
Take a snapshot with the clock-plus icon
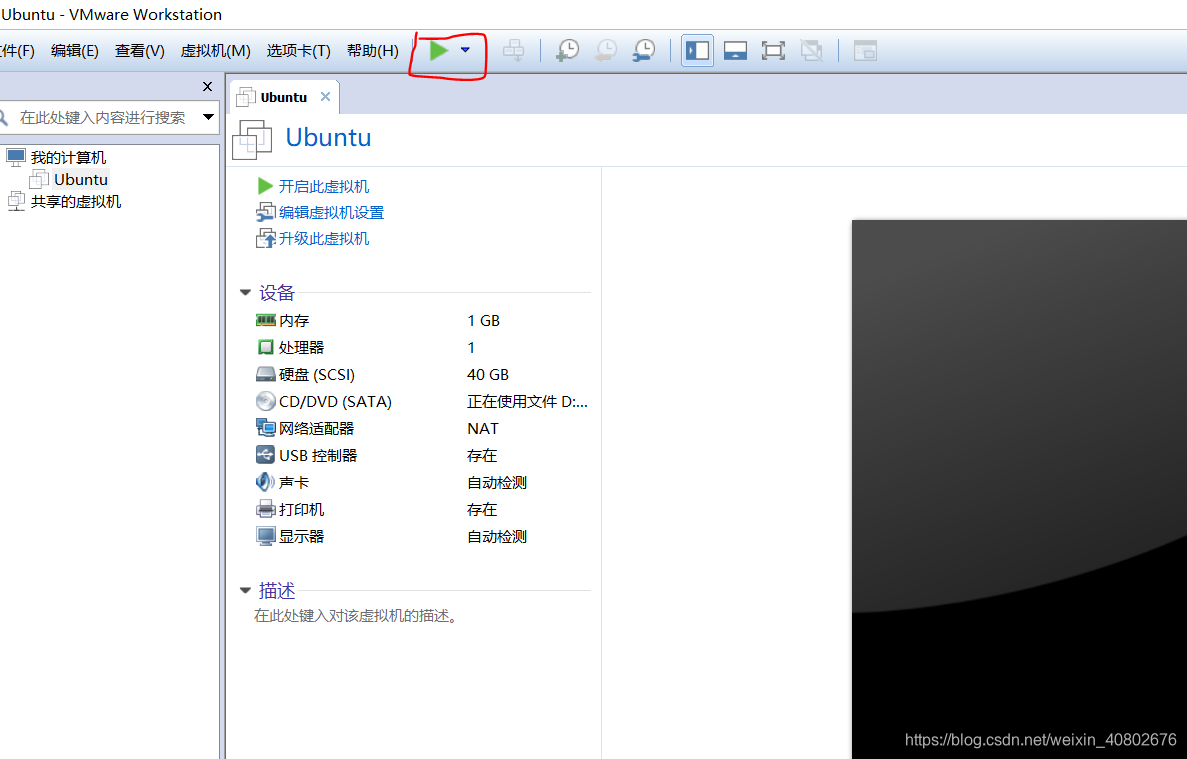(567, 51)
